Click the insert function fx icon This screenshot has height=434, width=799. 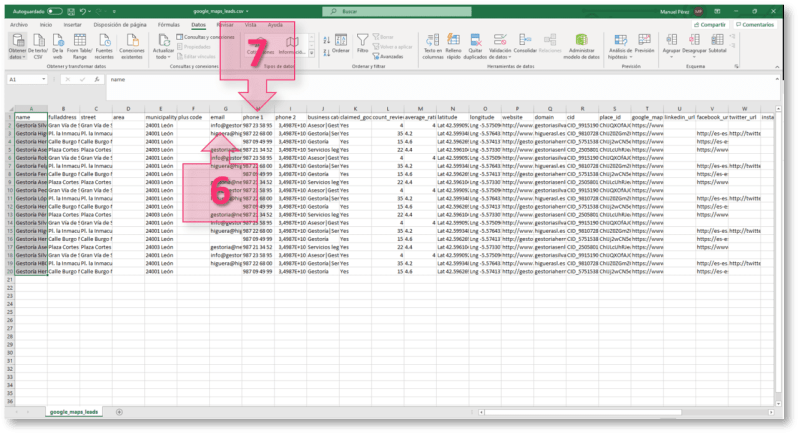click(x=97, y=79)
